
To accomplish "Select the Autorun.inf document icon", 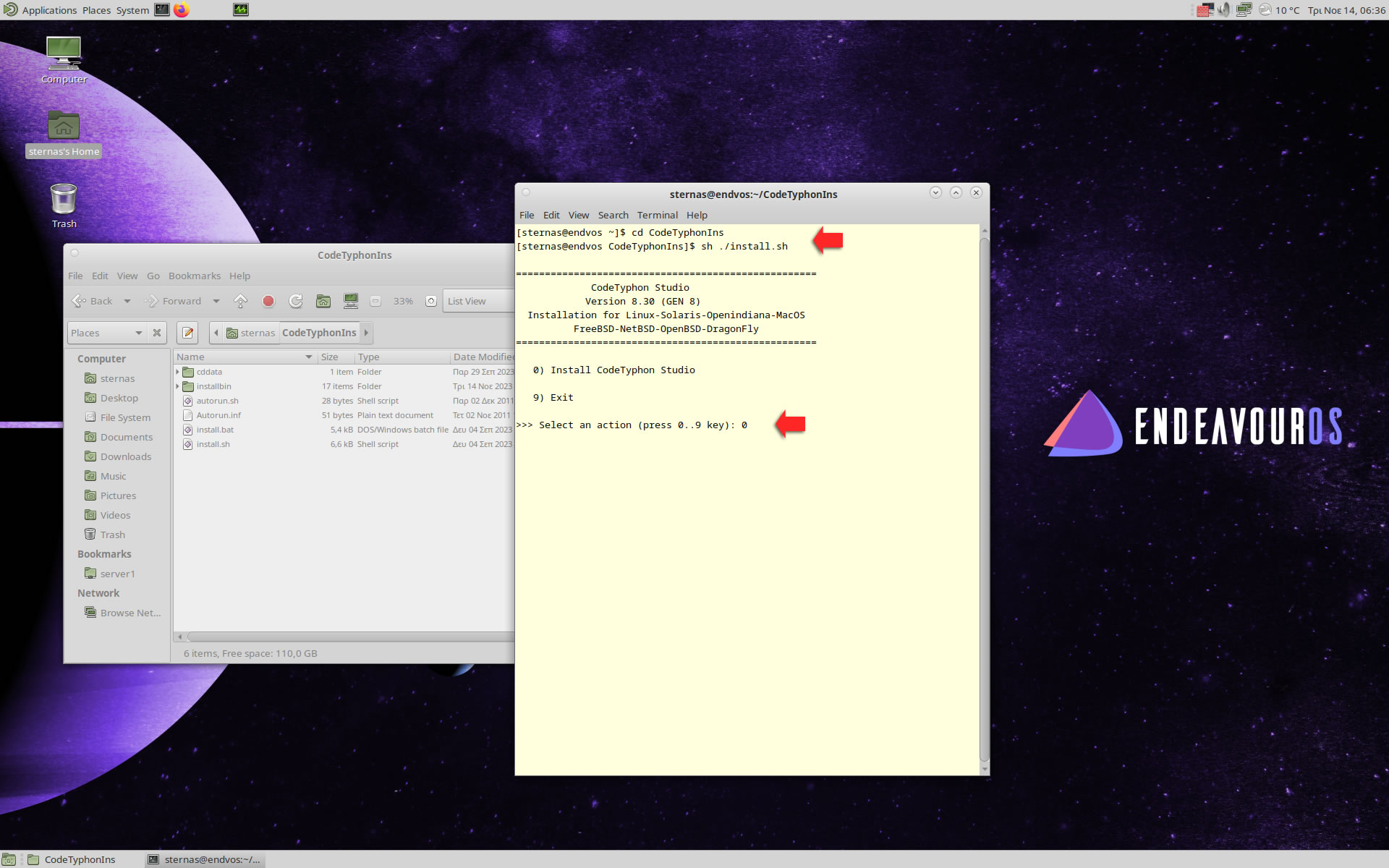I will (187, 415).
